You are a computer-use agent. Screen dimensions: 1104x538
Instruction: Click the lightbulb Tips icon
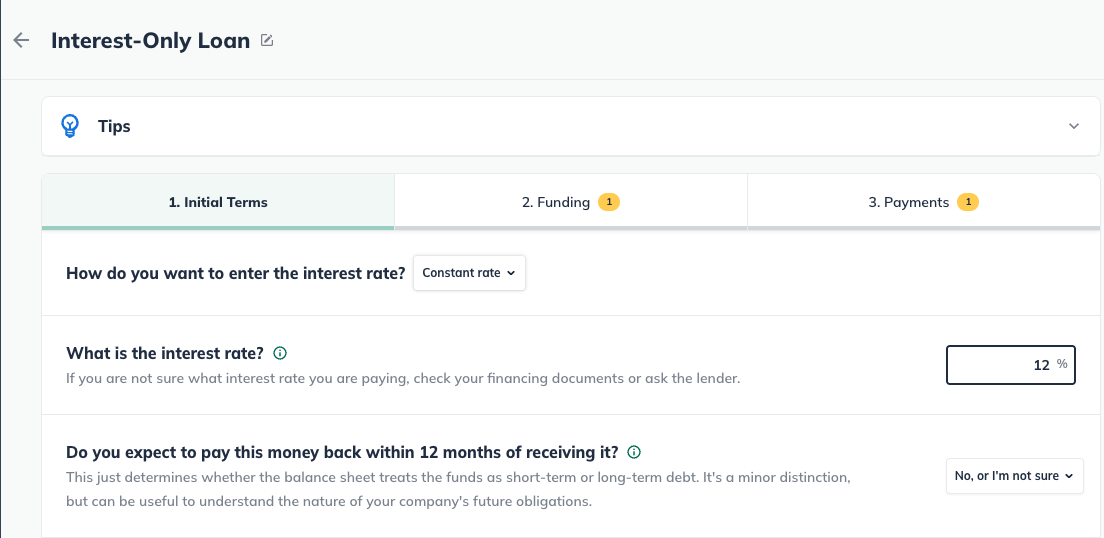70,126
